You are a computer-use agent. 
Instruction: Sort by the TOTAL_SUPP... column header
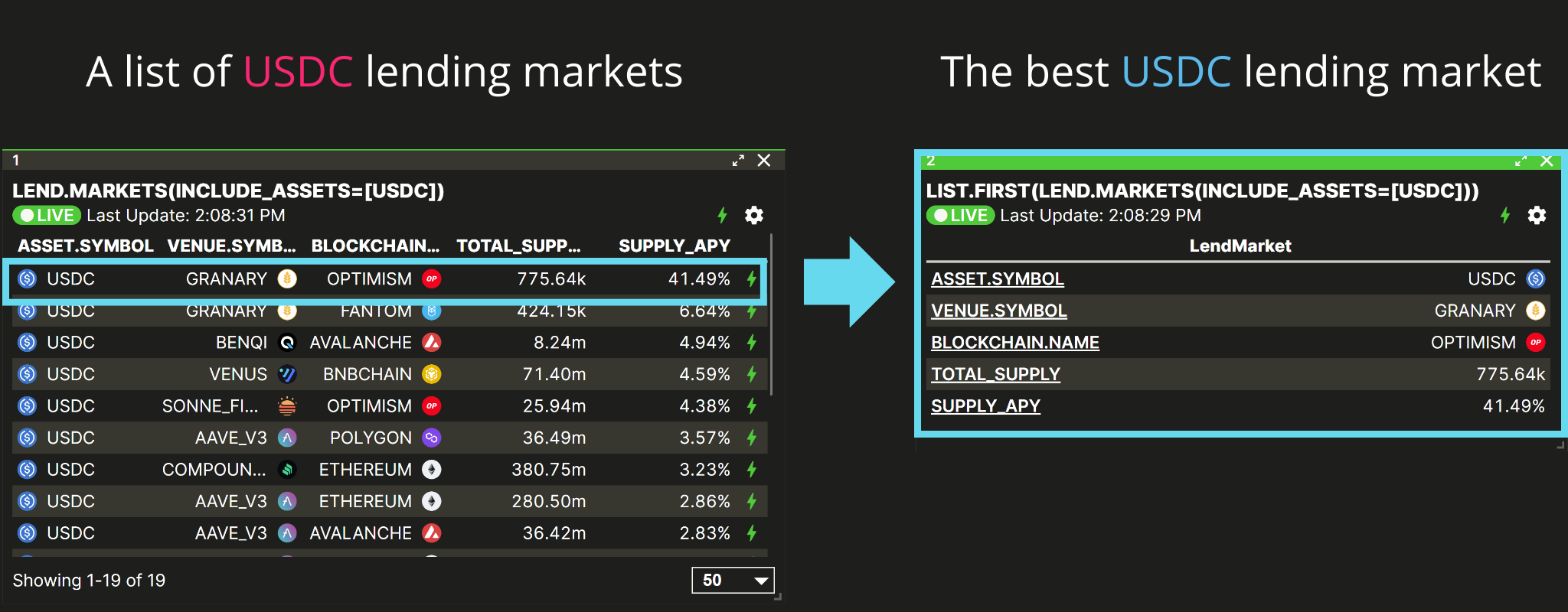click(x=518, y=246)
